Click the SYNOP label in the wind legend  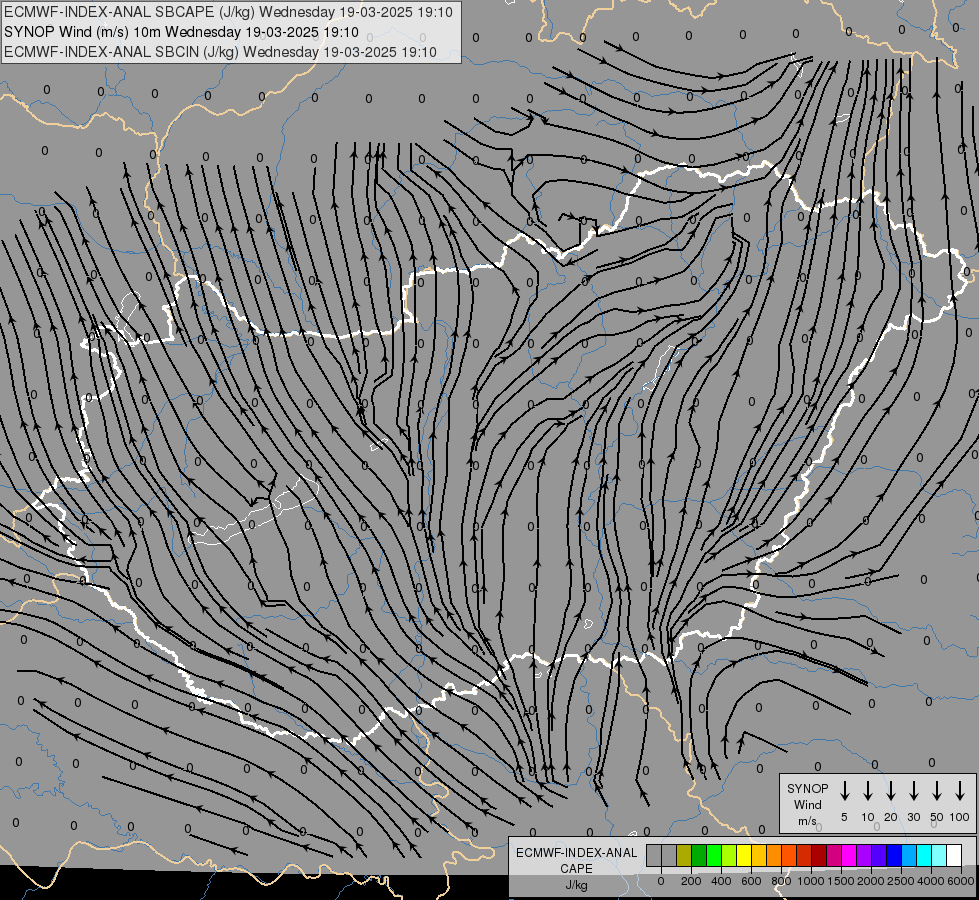[807, 789]
